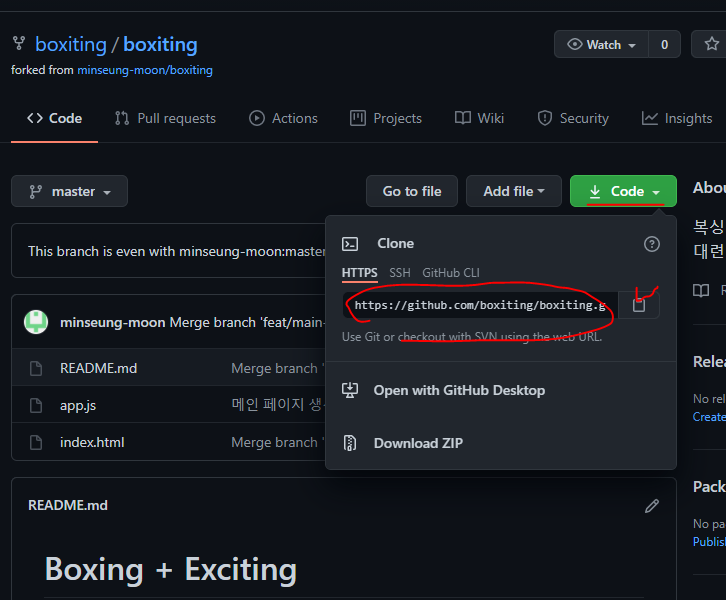
Task: Open the Watch dropdown
Action: [601, 44]
